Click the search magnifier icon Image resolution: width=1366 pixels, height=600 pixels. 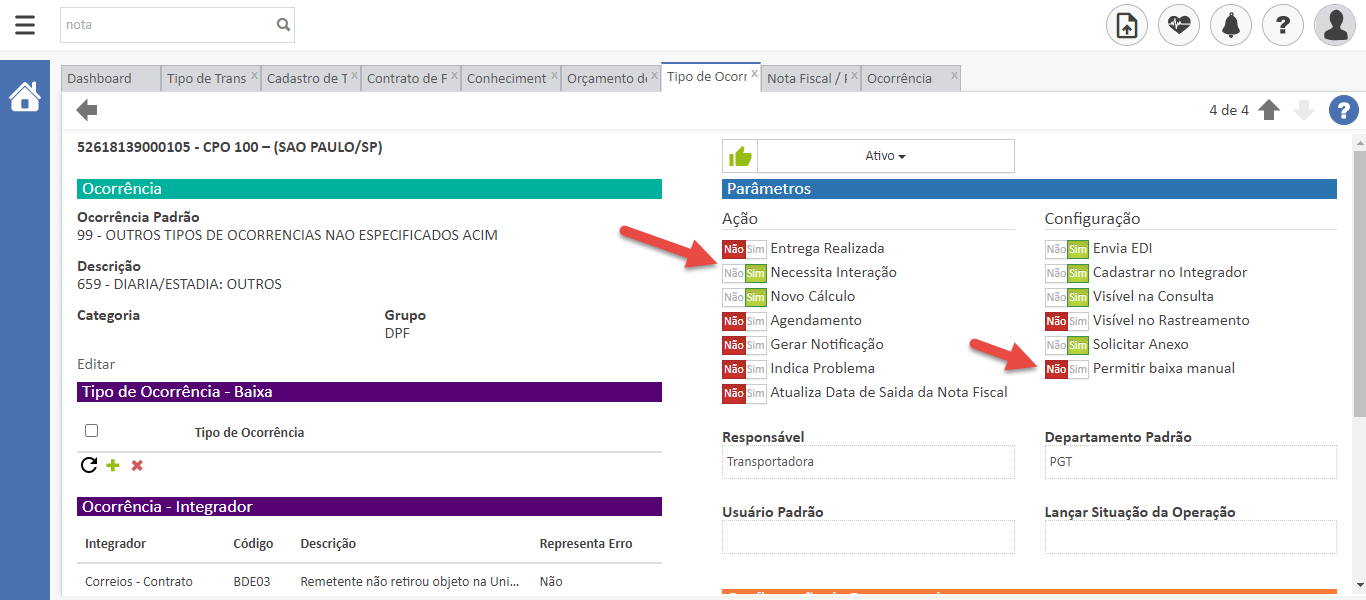click(x=283, y=25)
